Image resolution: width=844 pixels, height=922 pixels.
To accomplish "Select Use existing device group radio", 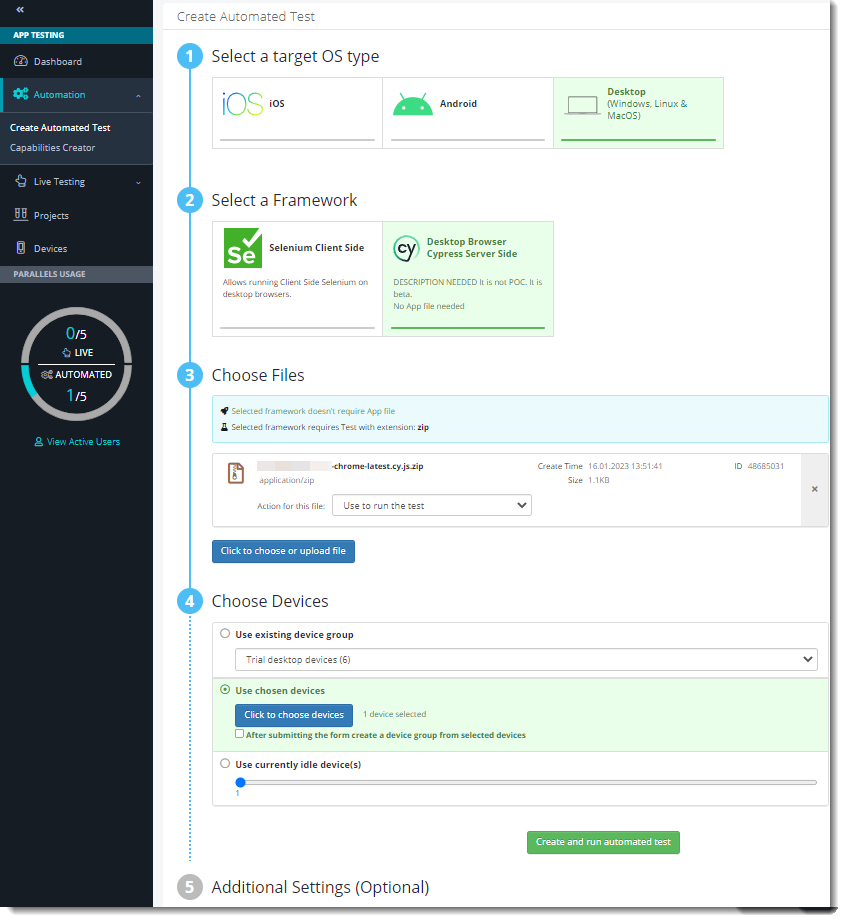I will coord(225,634).
